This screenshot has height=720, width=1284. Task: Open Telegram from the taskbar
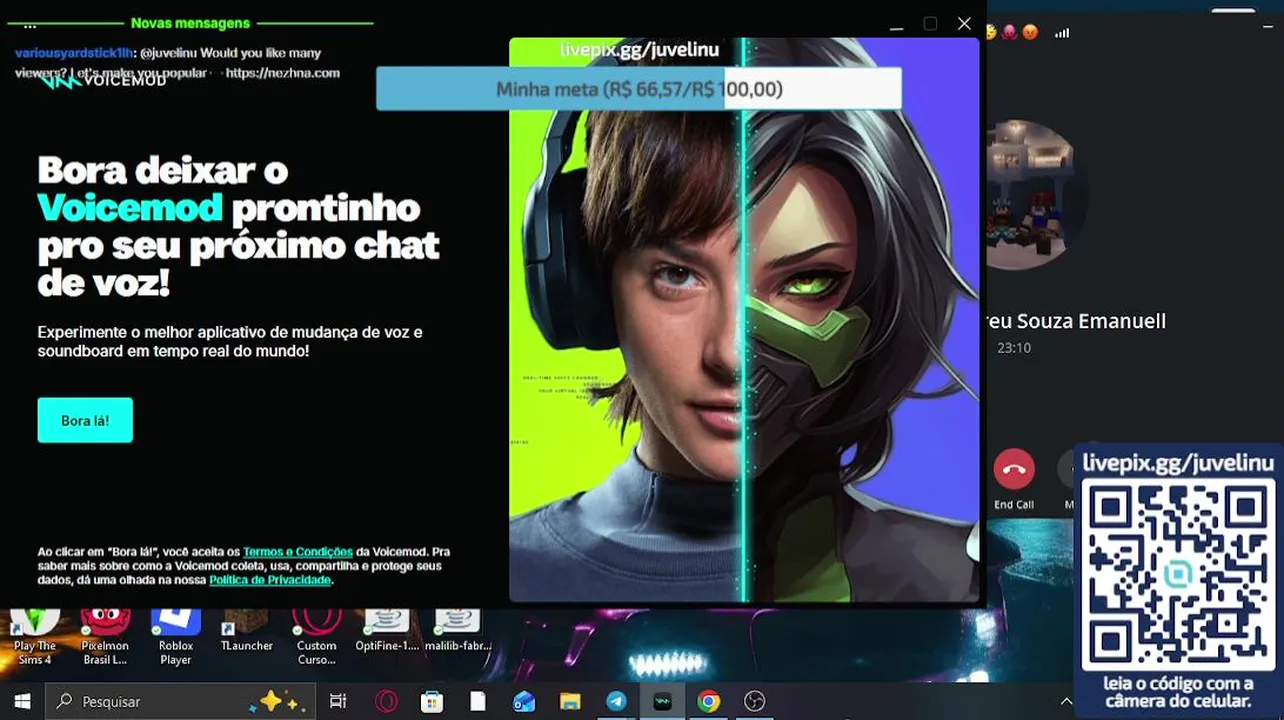[616, 701]
